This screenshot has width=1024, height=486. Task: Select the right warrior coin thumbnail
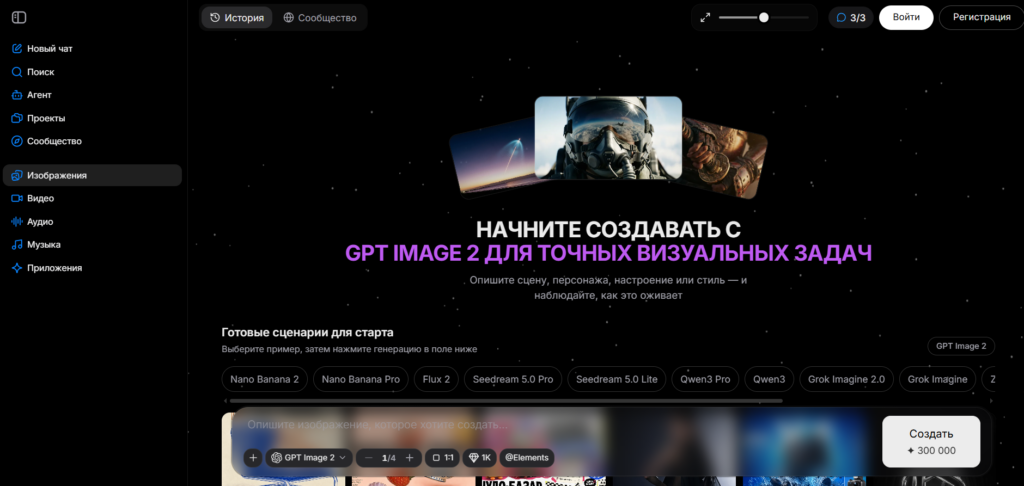click(724, 157)
